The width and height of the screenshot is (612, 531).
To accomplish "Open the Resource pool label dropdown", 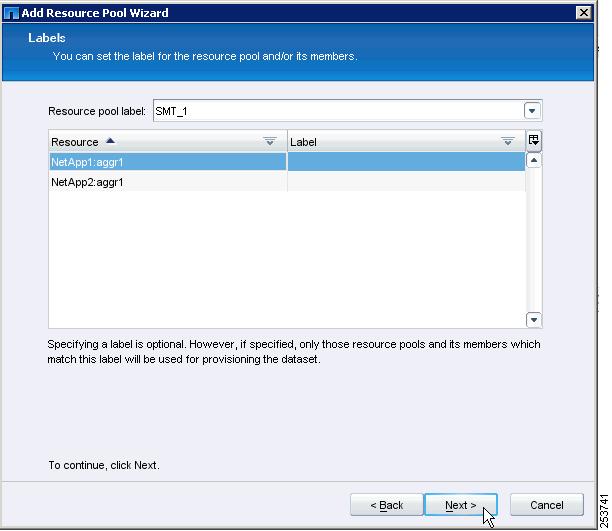I will (532, 111).
